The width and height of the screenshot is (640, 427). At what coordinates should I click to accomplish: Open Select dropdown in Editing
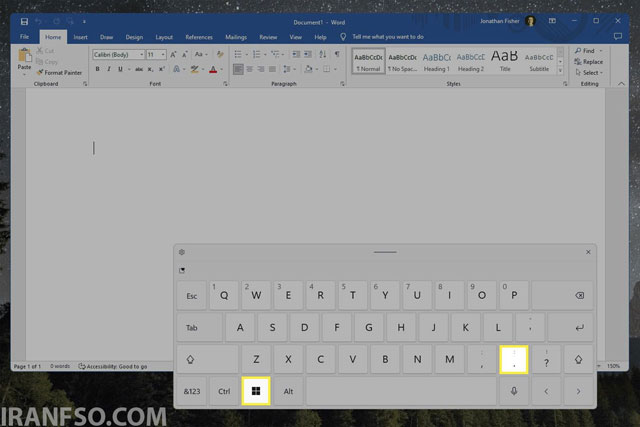coord(589,73)
